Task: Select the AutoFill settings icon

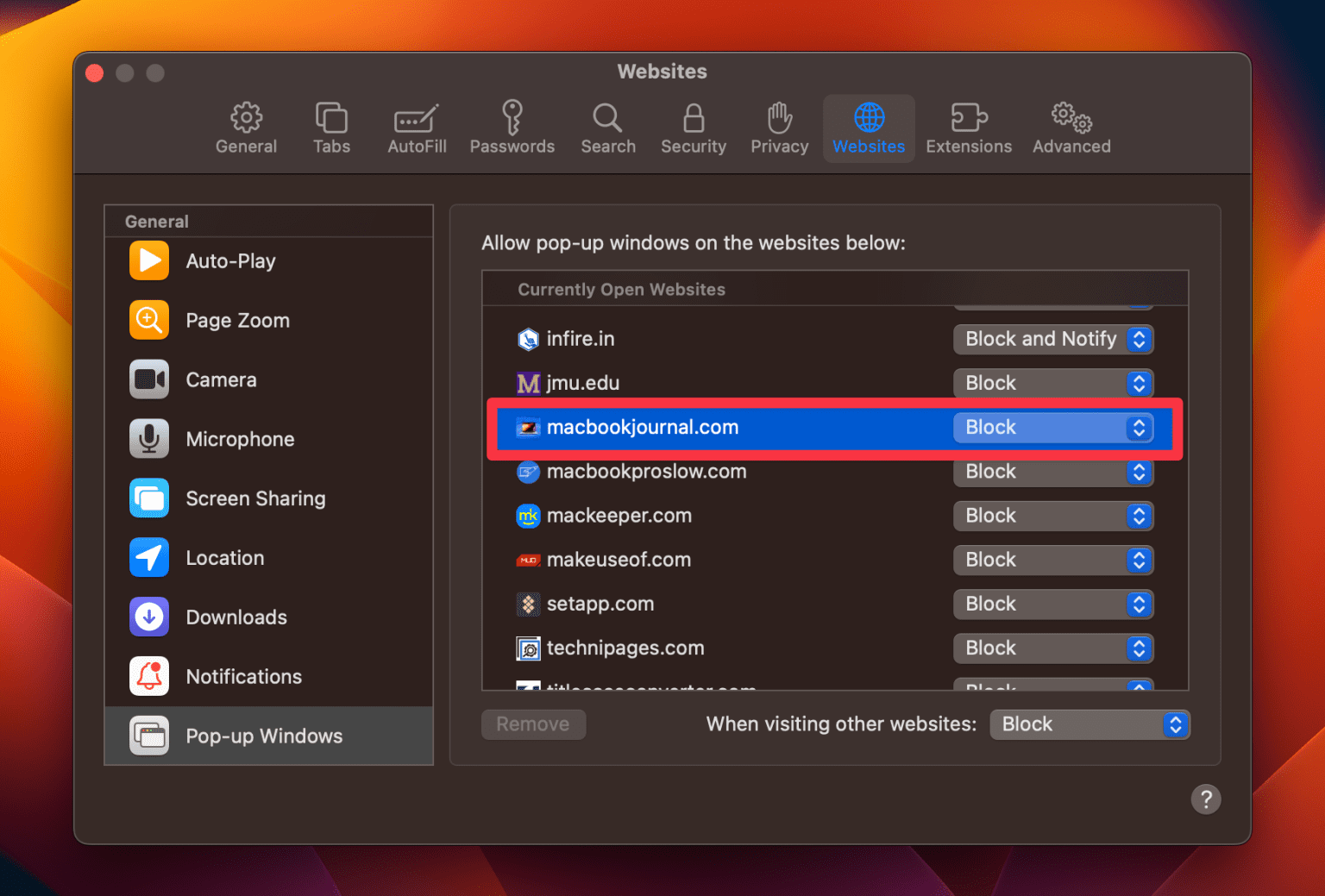Action: coord(417,127)
